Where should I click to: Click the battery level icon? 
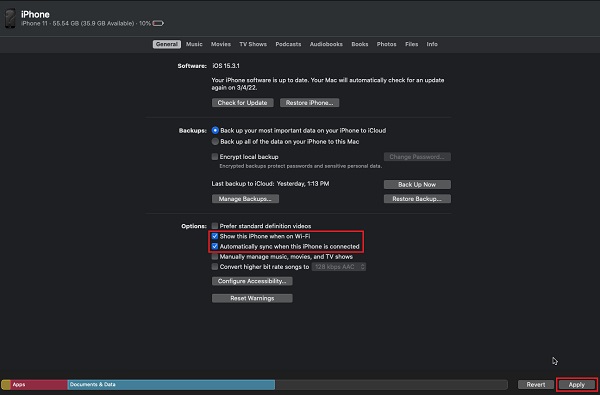(158, 23)
